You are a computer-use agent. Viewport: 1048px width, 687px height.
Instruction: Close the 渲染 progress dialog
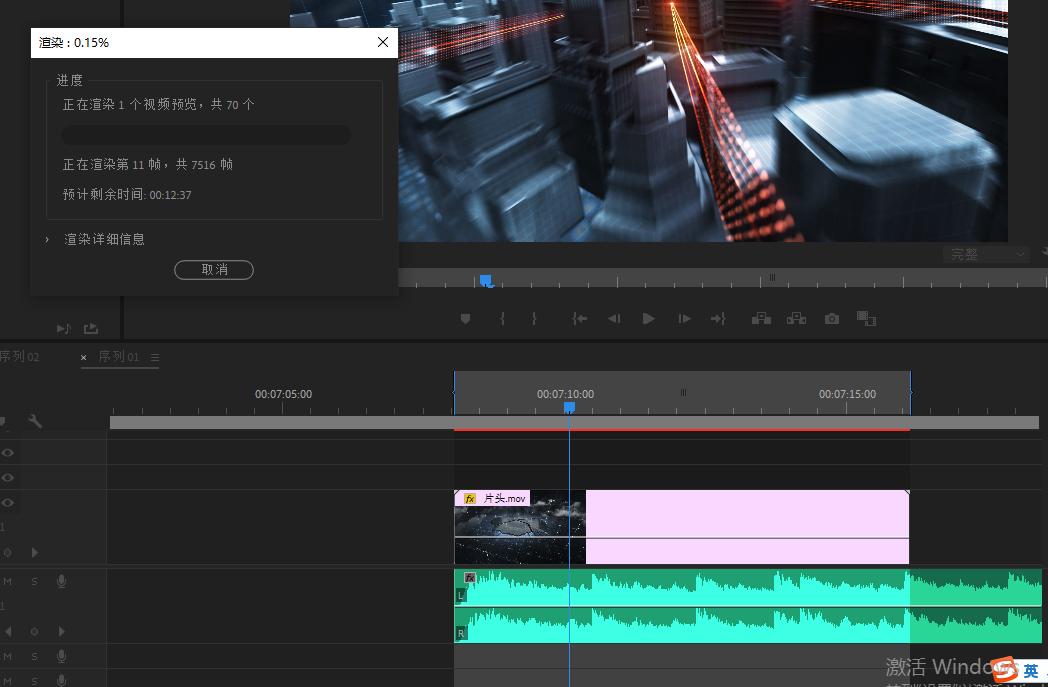click(x=383, y=43)
